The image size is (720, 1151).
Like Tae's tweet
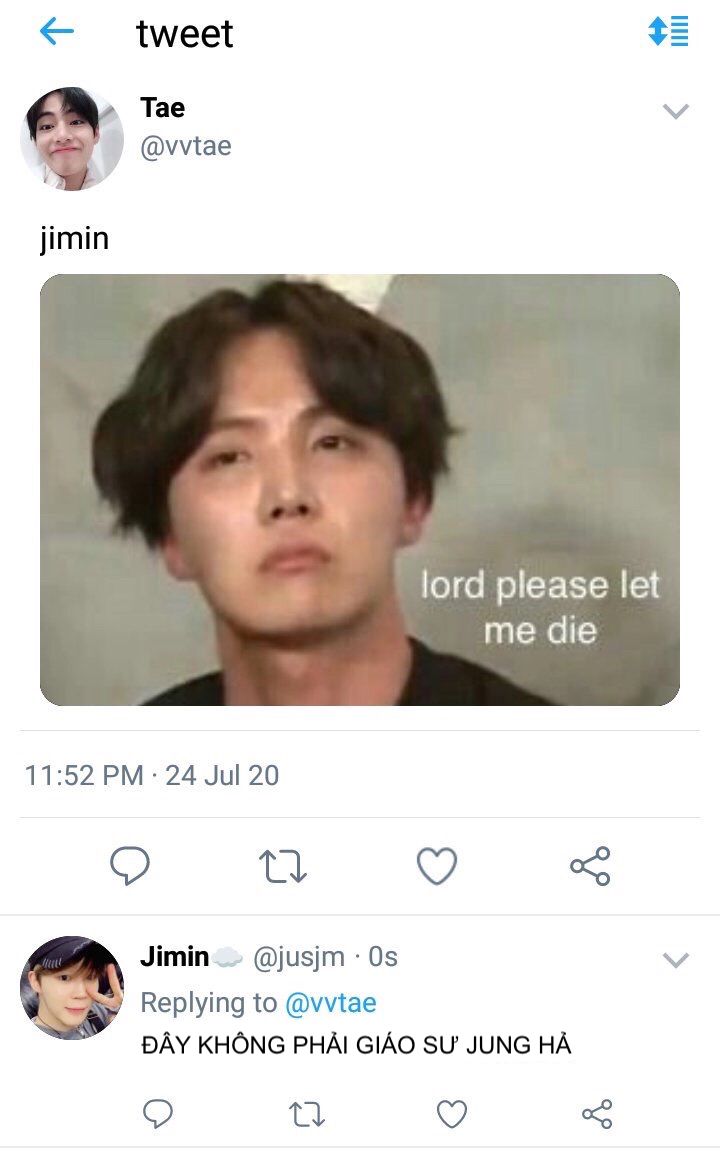(436, 866)
